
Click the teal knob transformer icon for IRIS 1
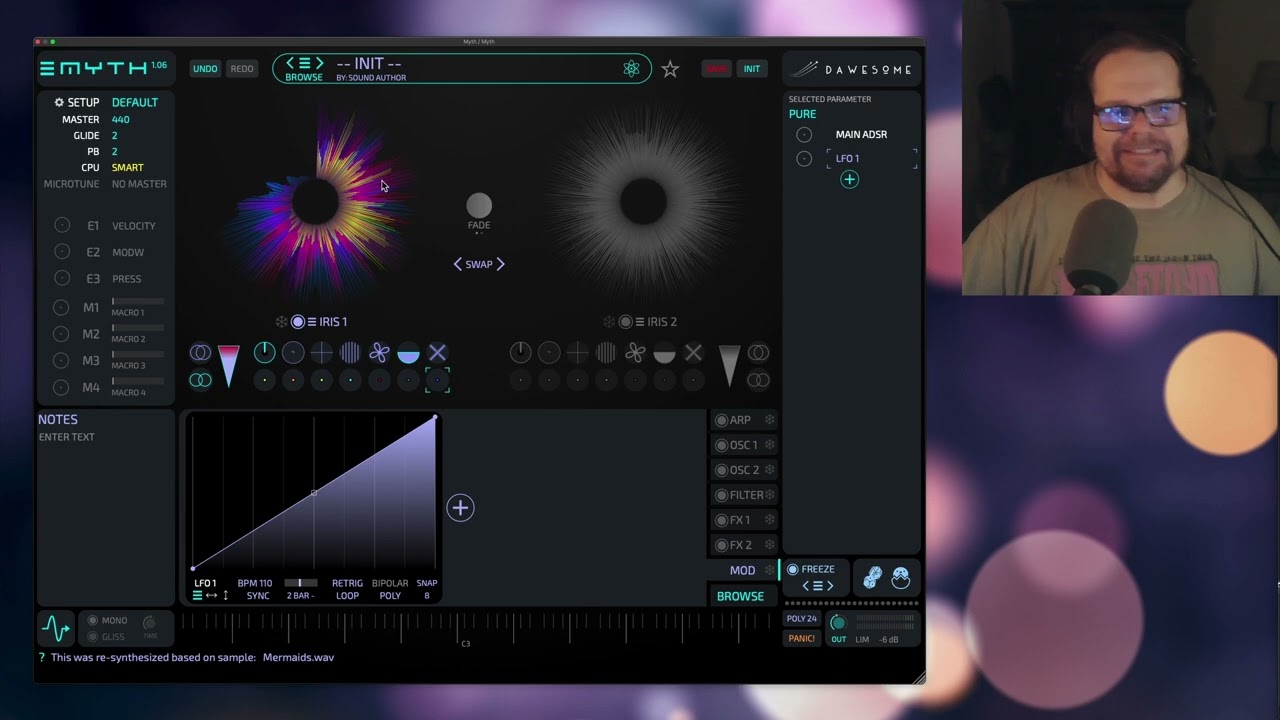264,352
